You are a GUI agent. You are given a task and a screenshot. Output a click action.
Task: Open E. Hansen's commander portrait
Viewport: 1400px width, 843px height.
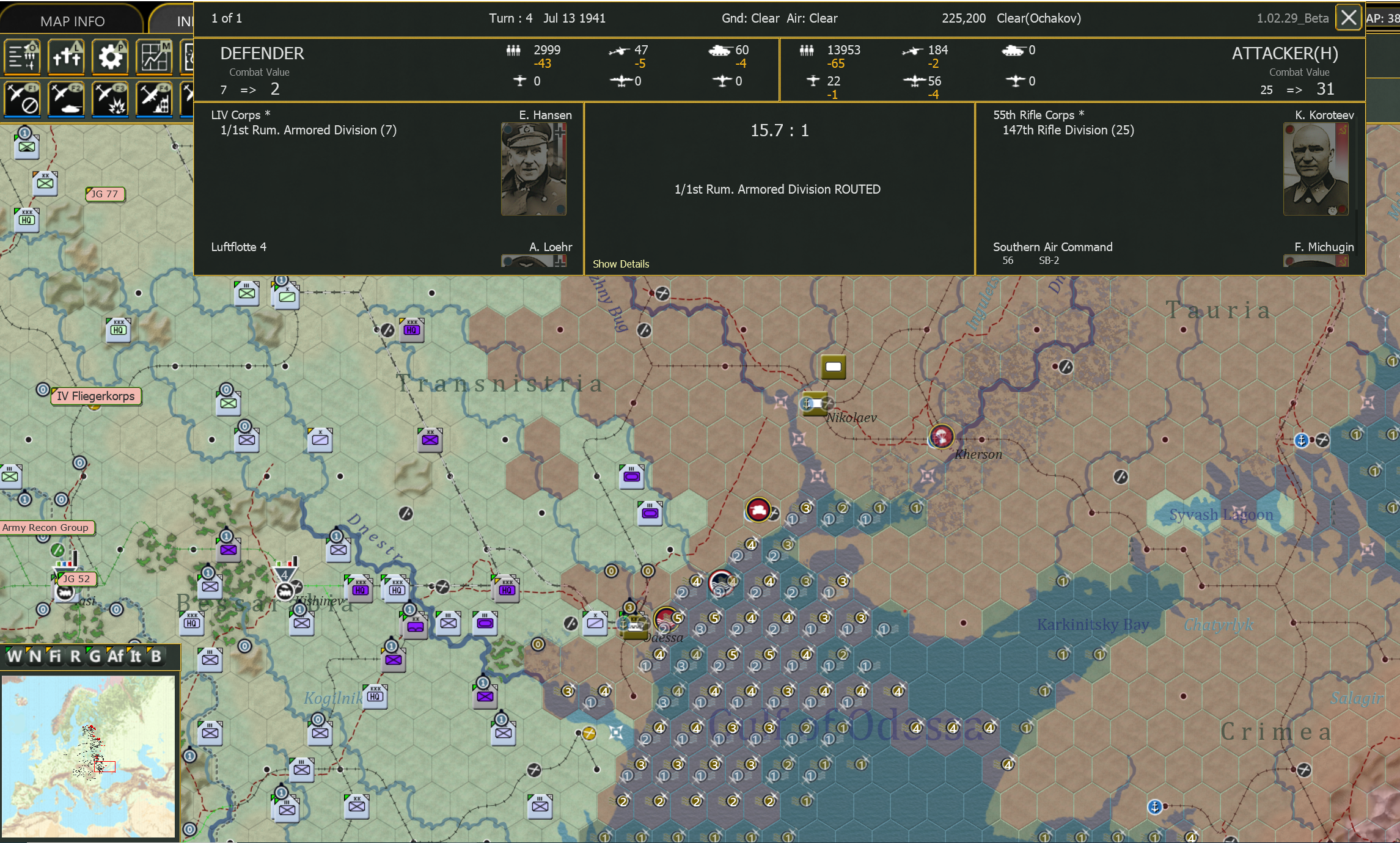coord(533,169)
